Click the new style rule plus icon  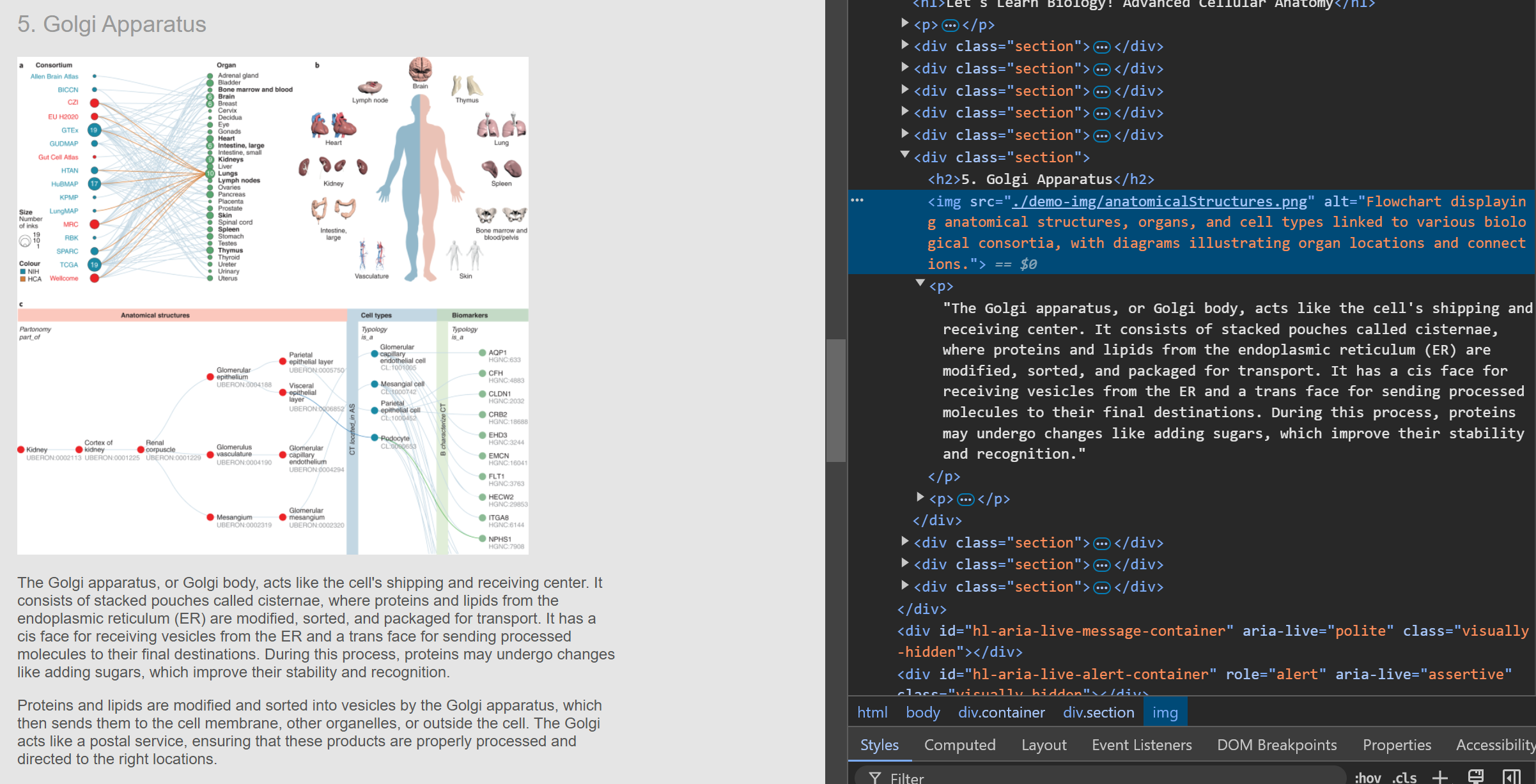click(1440, 777)
